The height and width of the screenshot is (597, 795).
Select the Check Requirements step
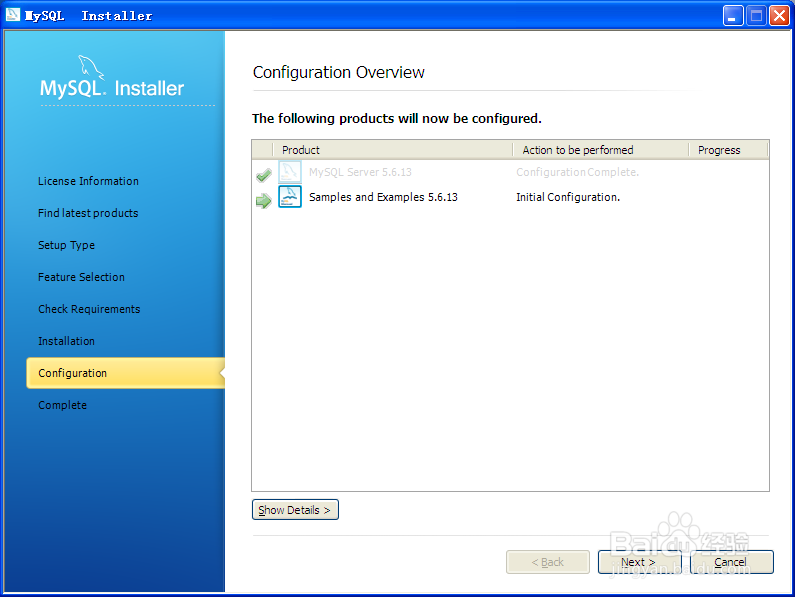(x=89, y=309)
